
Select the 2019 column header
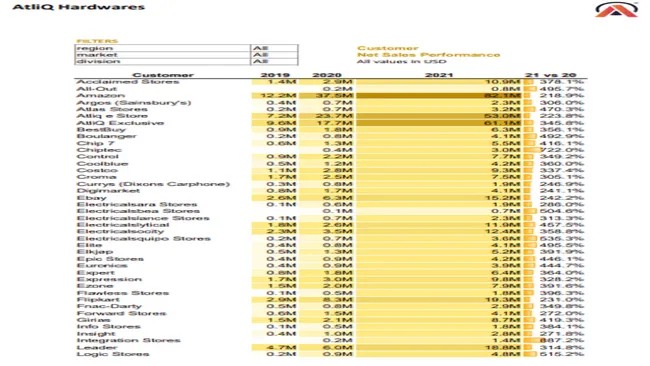coord(275,75)
